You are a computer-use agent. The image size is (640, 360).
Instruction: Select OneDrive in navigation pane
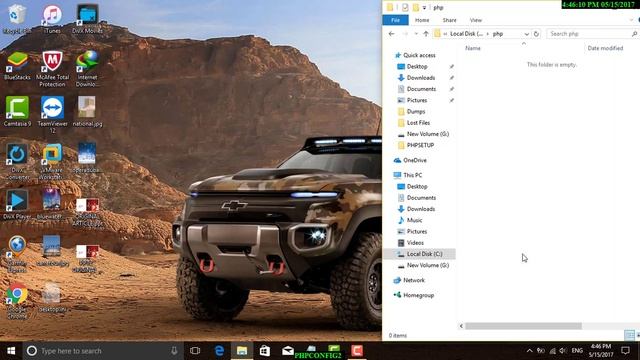(414, 160)
